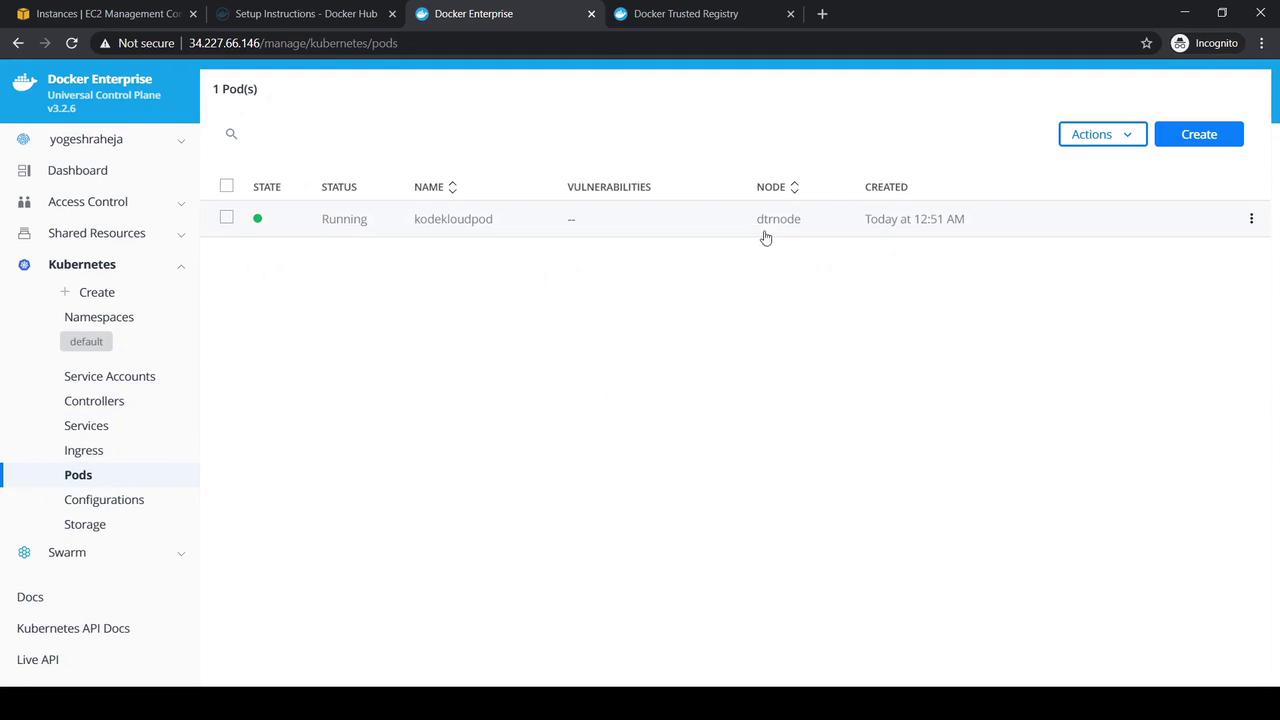
Task: Open Ingress in the sidebar
Action: 84,451
